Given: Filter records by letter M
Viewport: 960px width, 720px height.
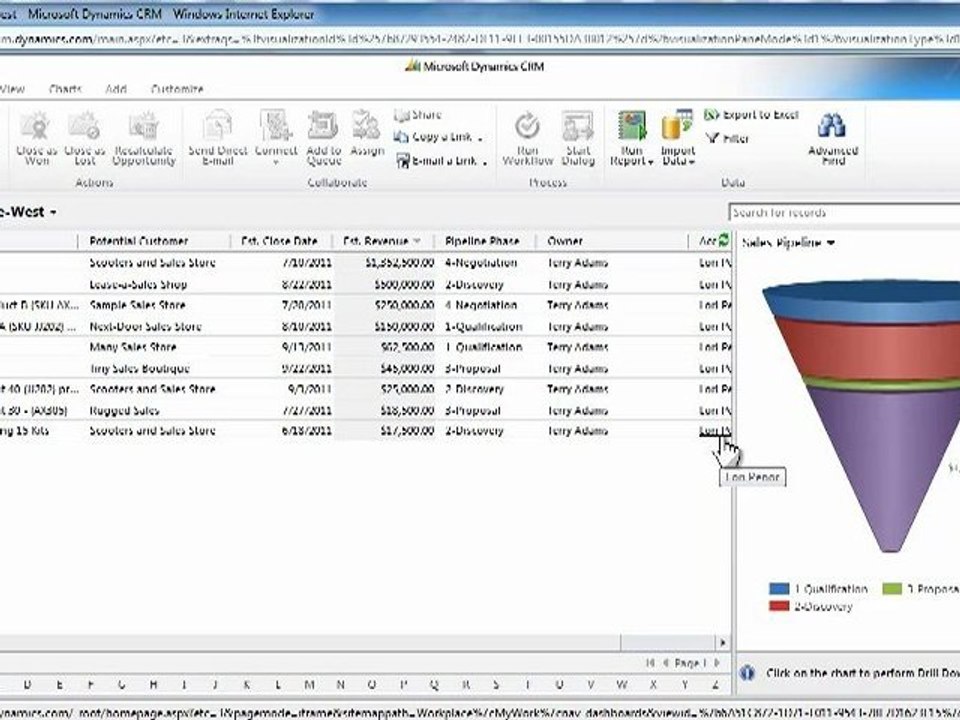Looking at the screenshot, I should tap(309, 685).
